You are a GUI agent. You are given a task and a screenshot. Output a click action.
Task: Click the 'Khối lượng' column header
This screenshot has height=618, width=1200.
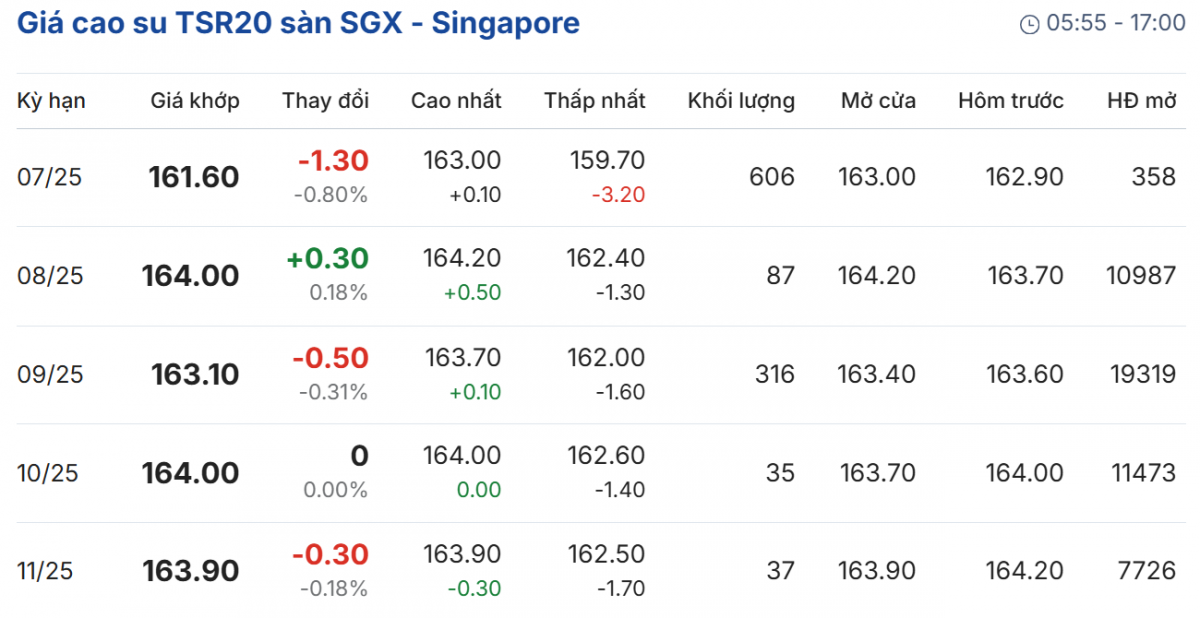741,100
